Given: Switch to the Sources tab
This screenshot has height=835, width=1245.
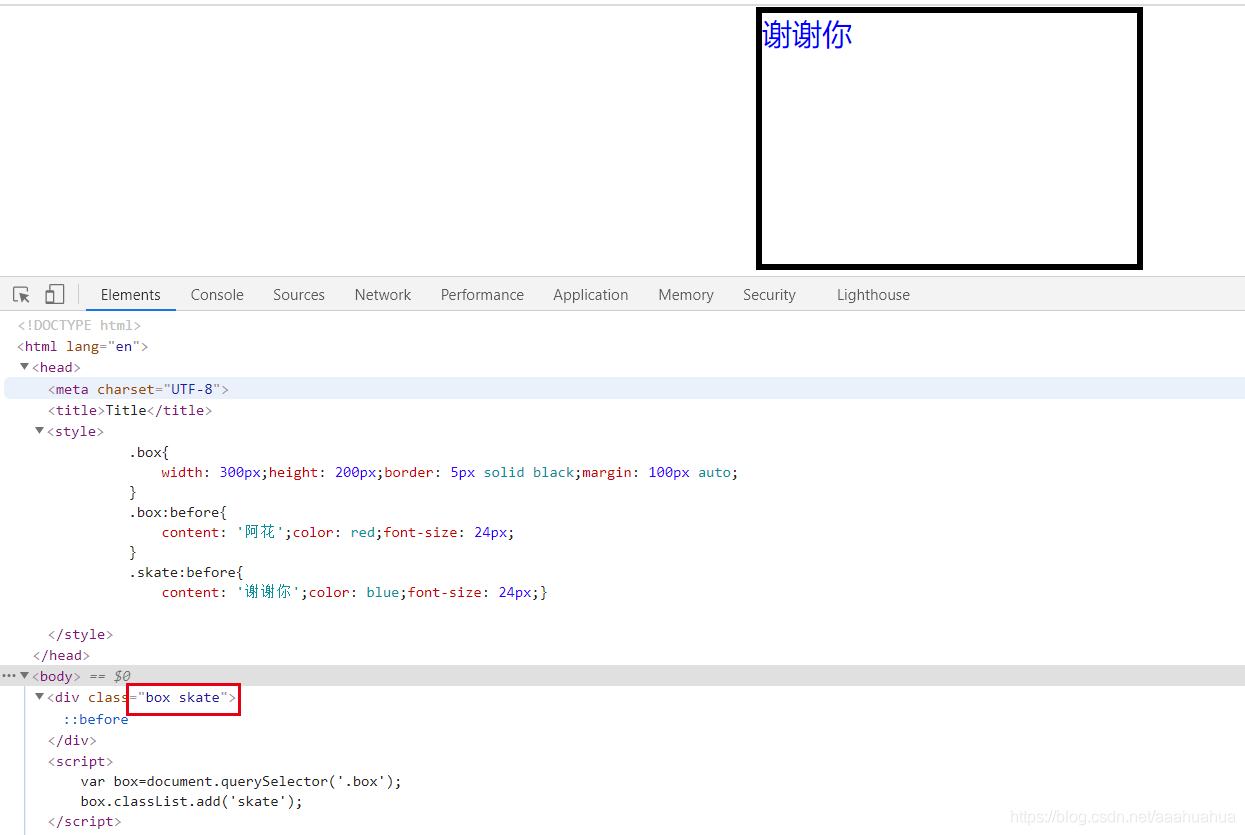Looking at the screenshot, I should coord(299,295).
